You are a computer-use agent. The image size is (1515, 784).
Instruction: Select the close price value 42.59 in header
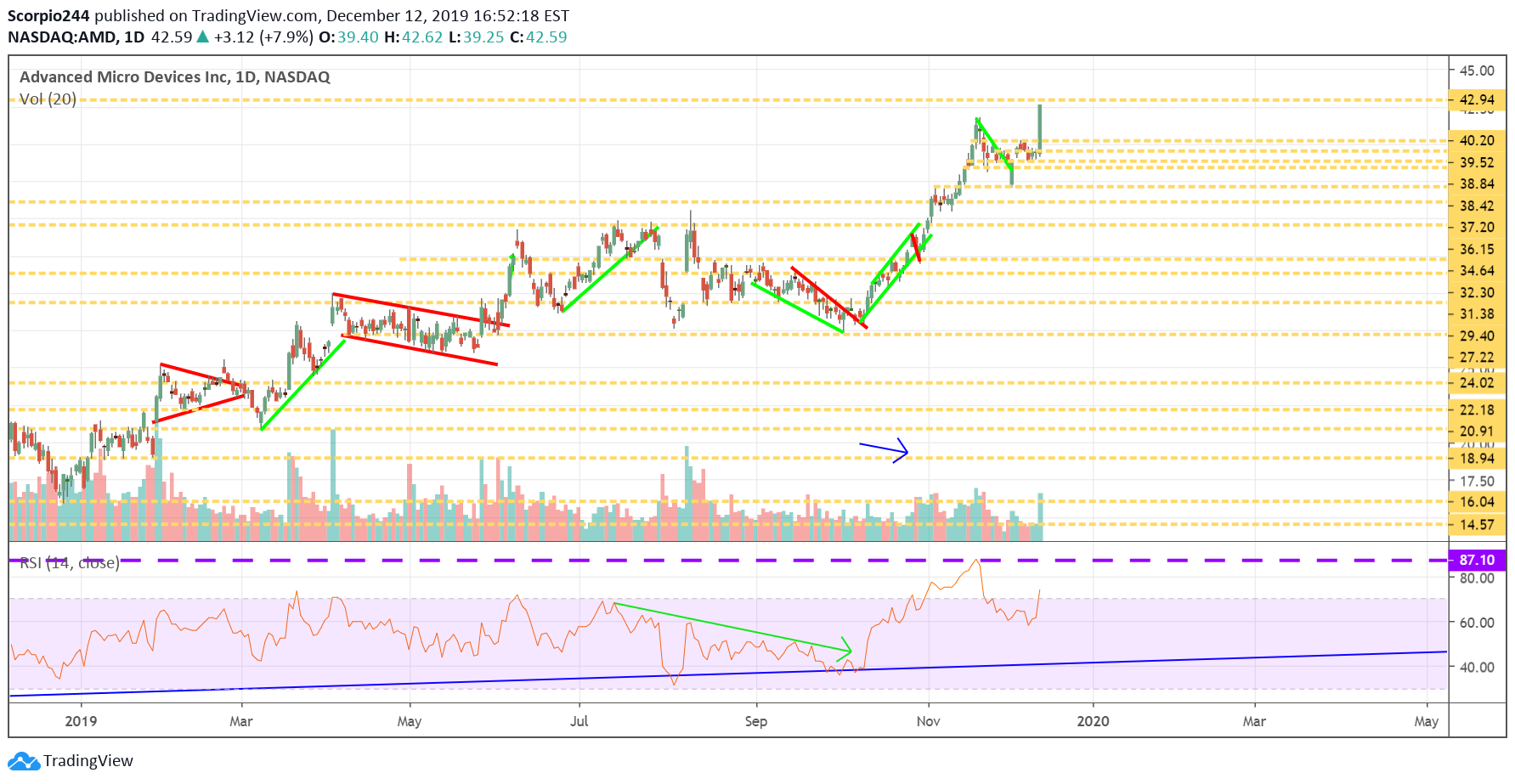[x=546, y=37]
